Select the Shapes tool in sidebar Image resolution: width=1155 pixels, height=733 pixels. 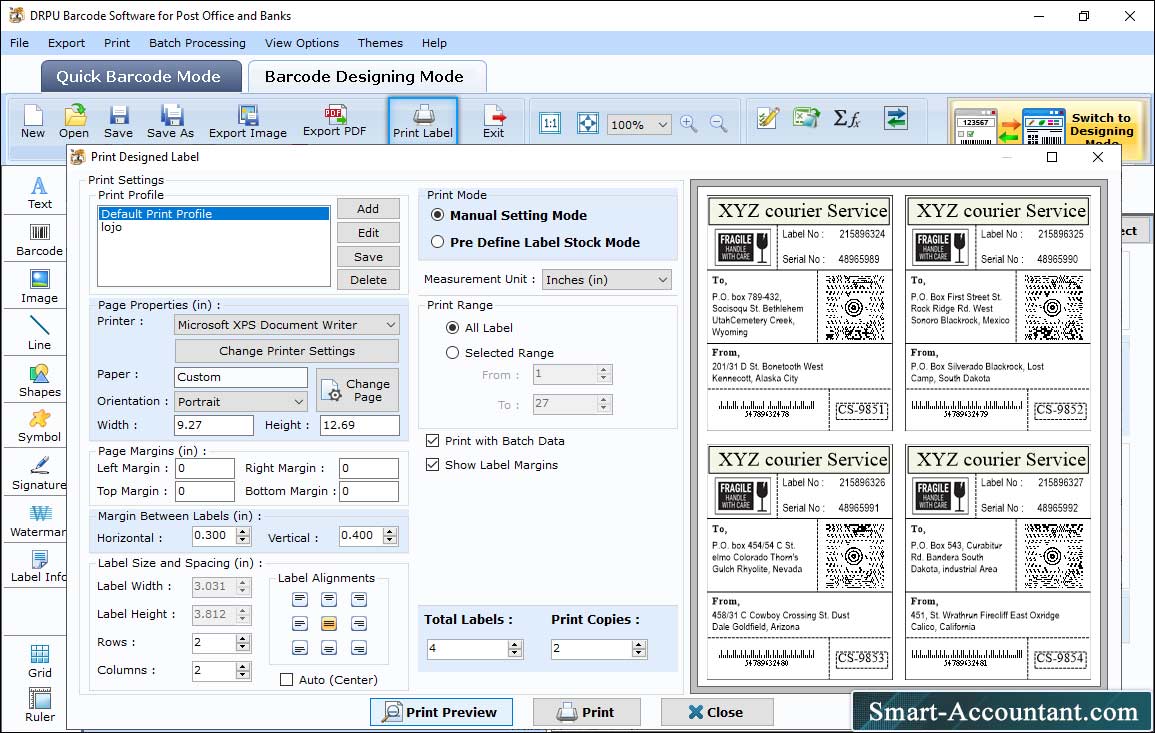coord(40,380)
